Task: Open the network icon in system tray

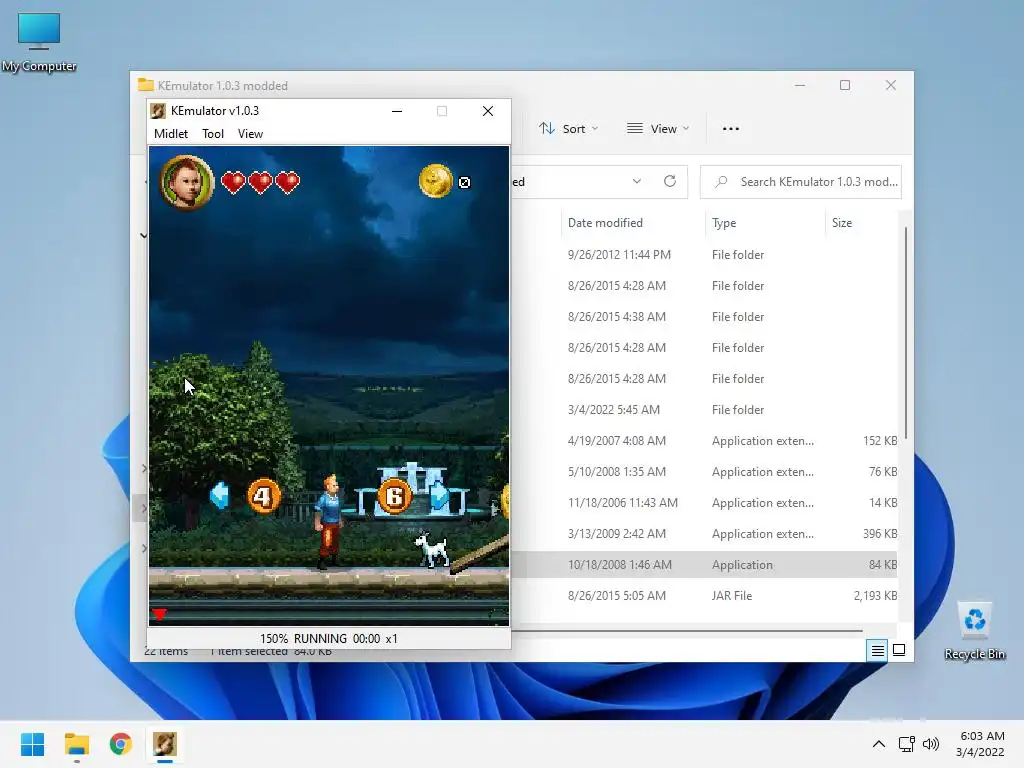Action: [x=906, y=744]
